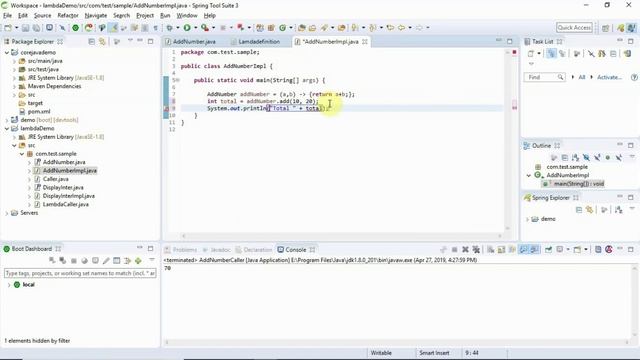Select Caller.java in Package Explorer
640x360 pixels.
[x=56, y=179]
